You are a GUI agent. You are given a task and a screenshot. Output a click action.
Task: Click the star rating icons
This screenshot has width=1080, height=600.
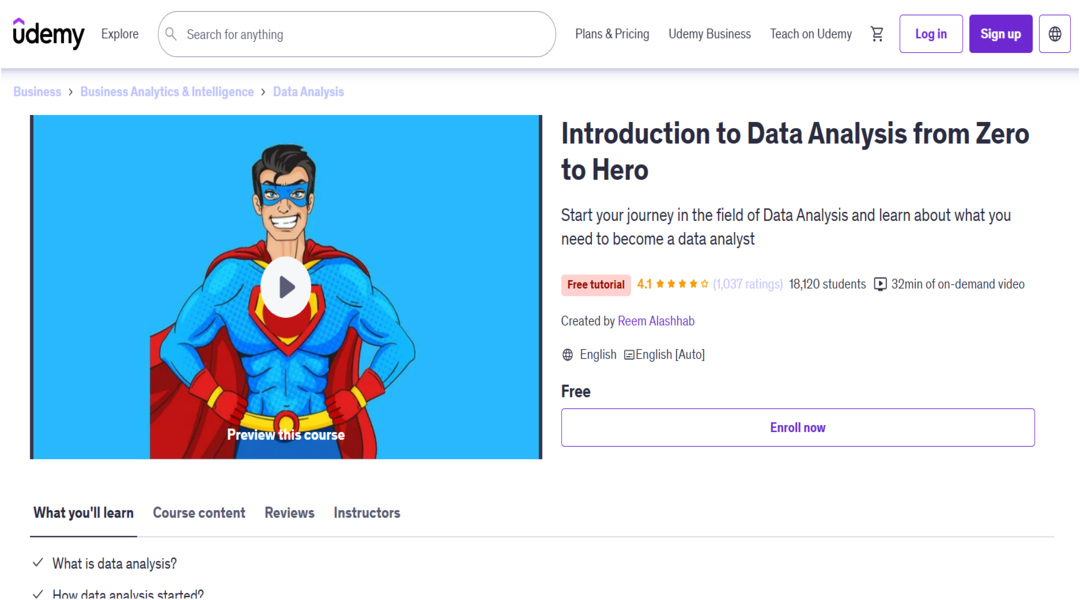[682, 284]
